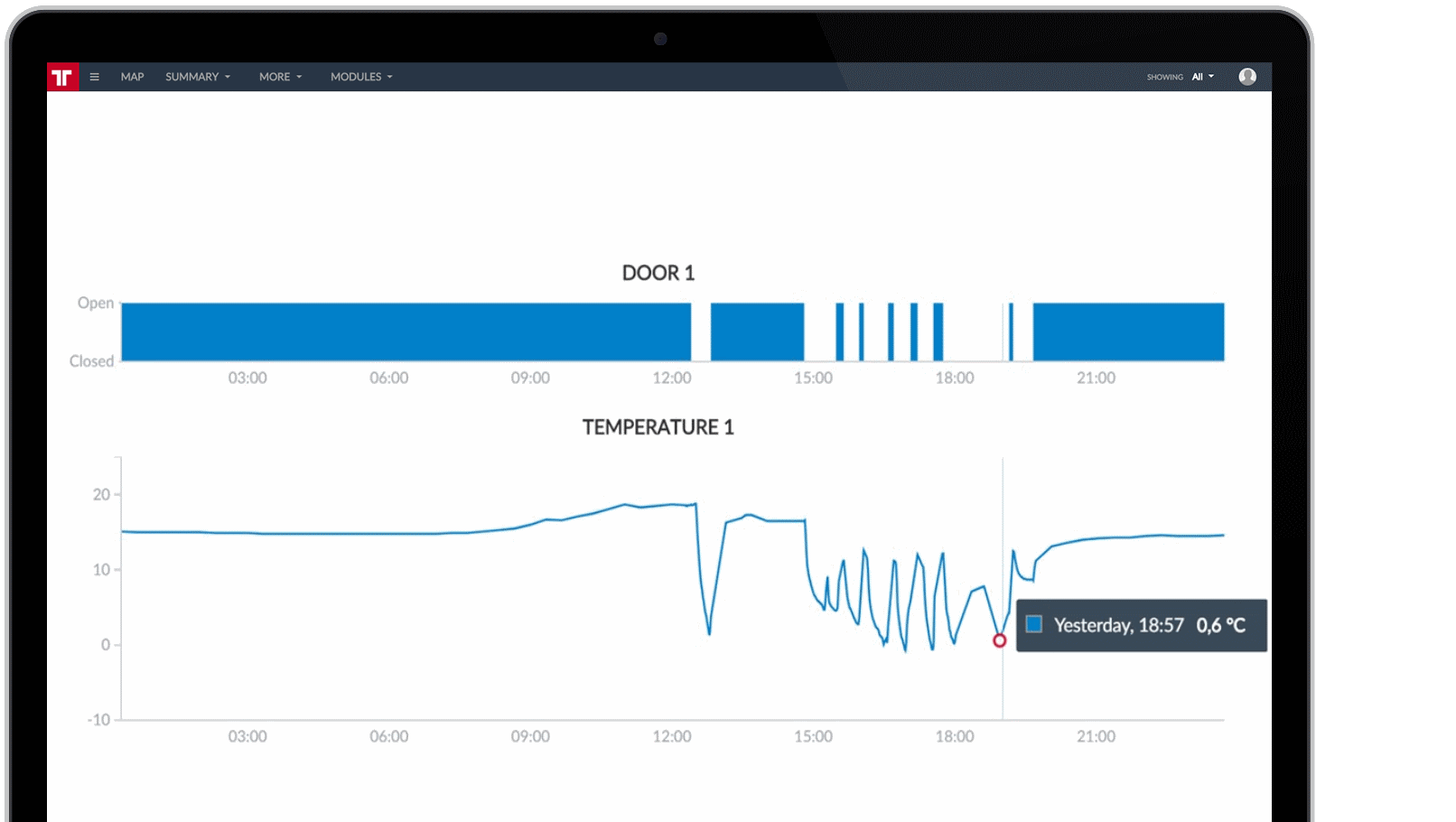Click the 18:00 label under the temperature chart
The height and width of the screenshot is (822, 1456).
point(955,736)
